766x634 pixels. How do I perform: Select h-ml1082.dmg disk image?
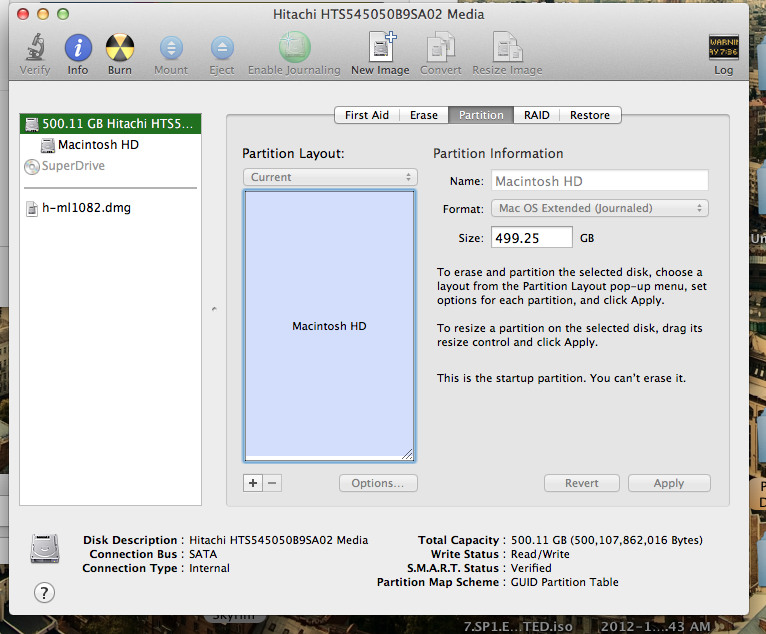point(78,208)
